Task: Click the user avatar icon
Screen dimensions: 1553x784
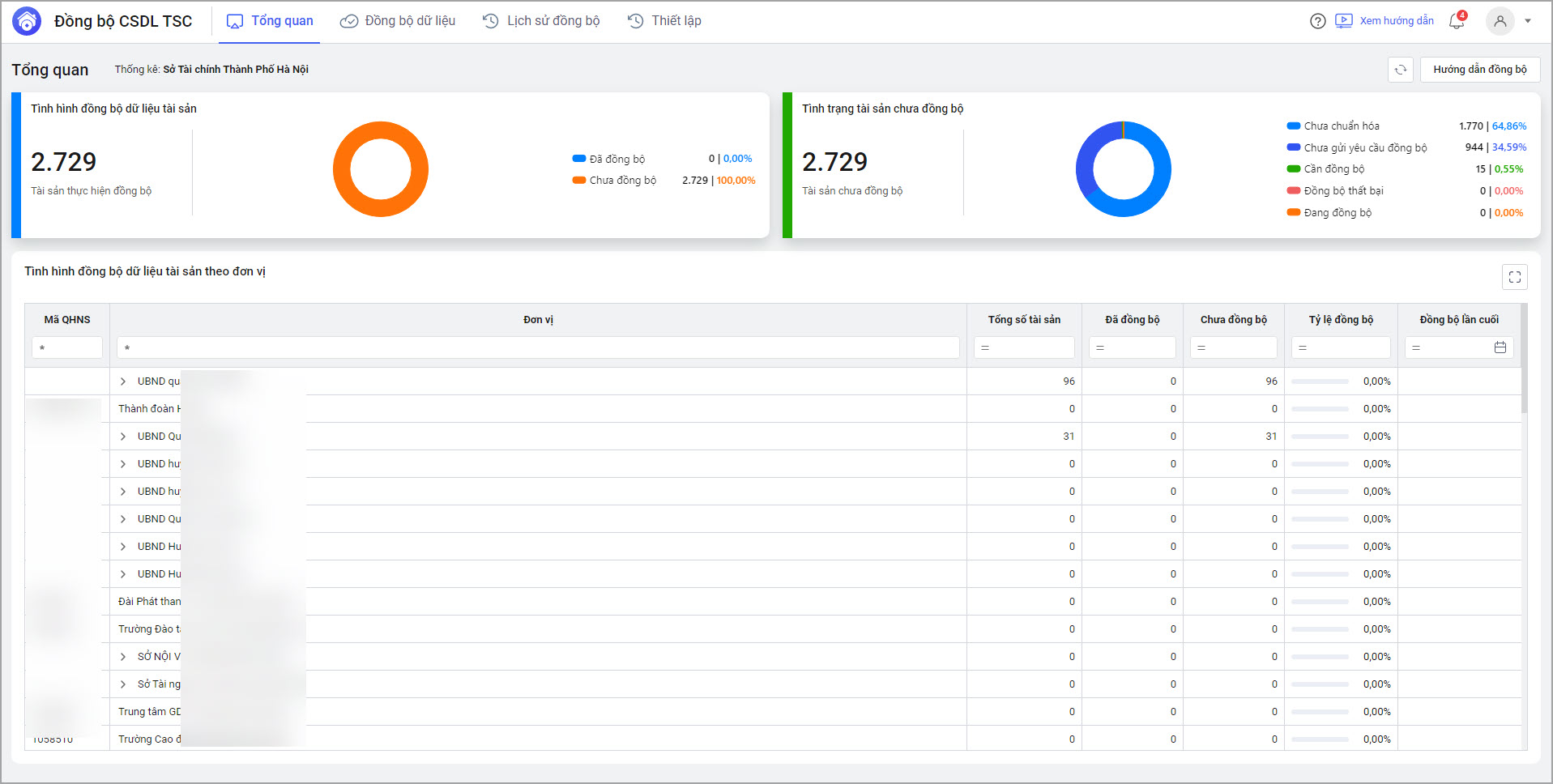Action: tap(1500, 21)
